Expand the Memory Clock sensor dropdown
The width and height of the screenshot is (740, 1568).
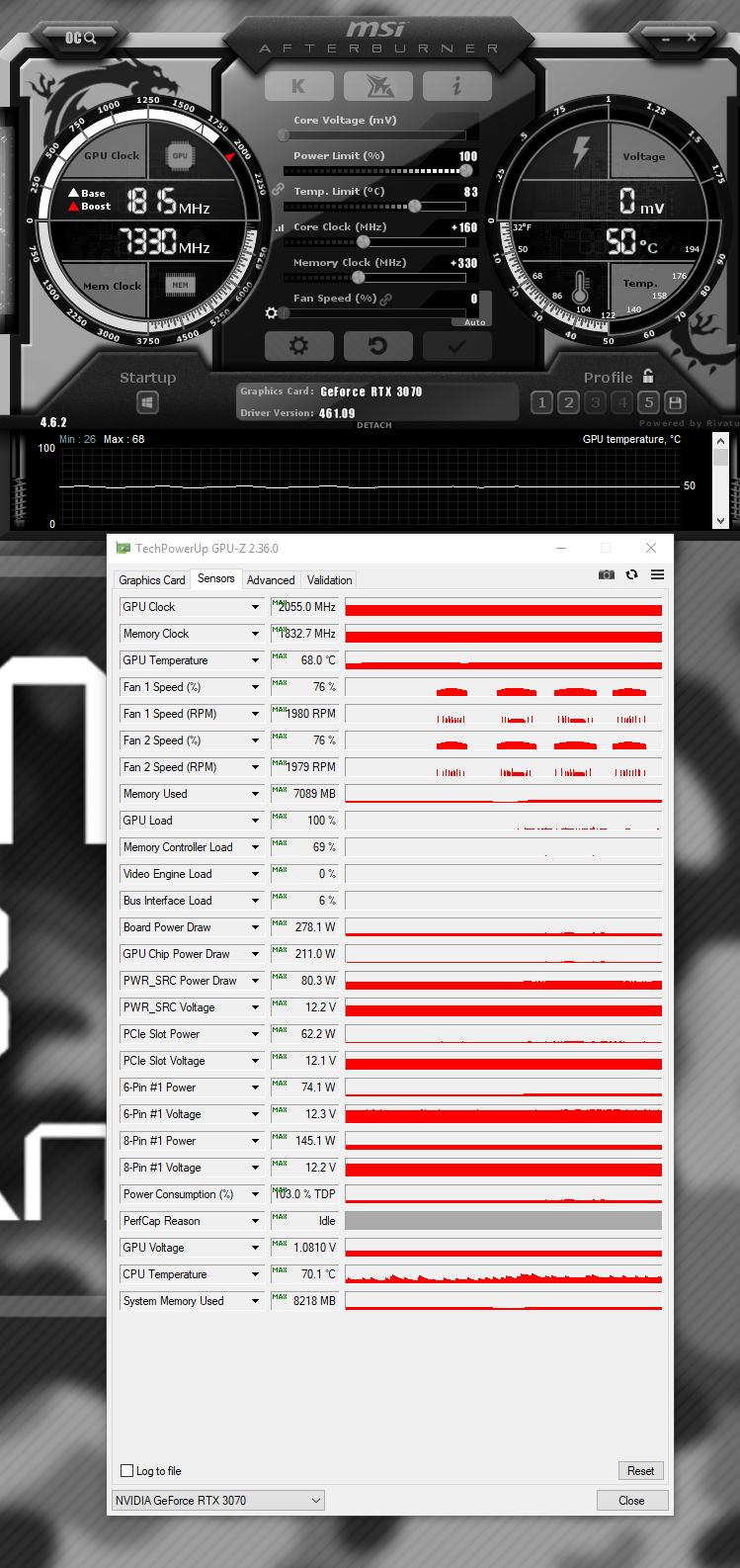point(255,634)
